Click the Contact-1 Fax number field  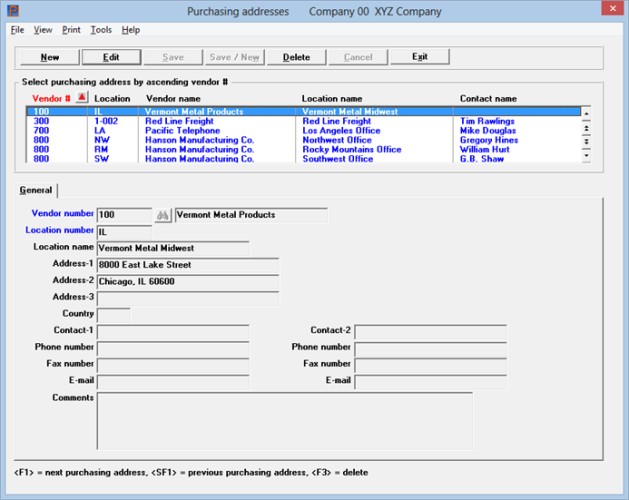pos(173,366)
